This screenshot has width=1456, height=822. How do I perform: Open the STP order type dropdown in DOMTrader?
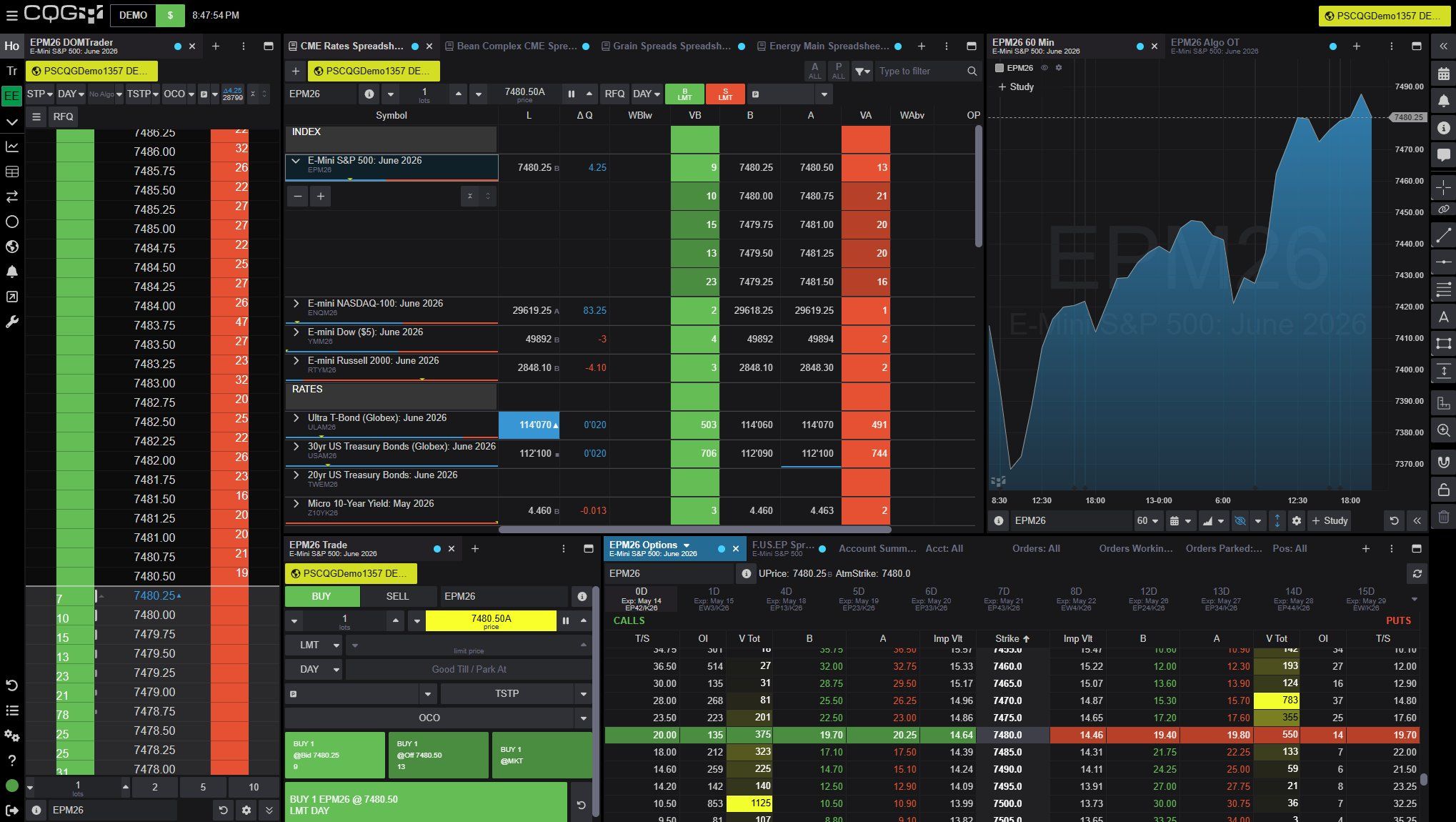tap(40, 94)
